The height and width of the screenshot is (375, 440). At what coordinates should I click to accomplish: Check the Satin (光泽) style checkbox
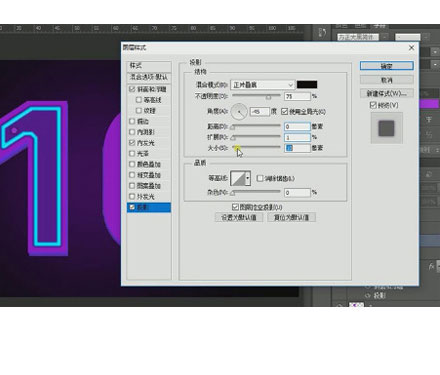click(x=132, y=154)
